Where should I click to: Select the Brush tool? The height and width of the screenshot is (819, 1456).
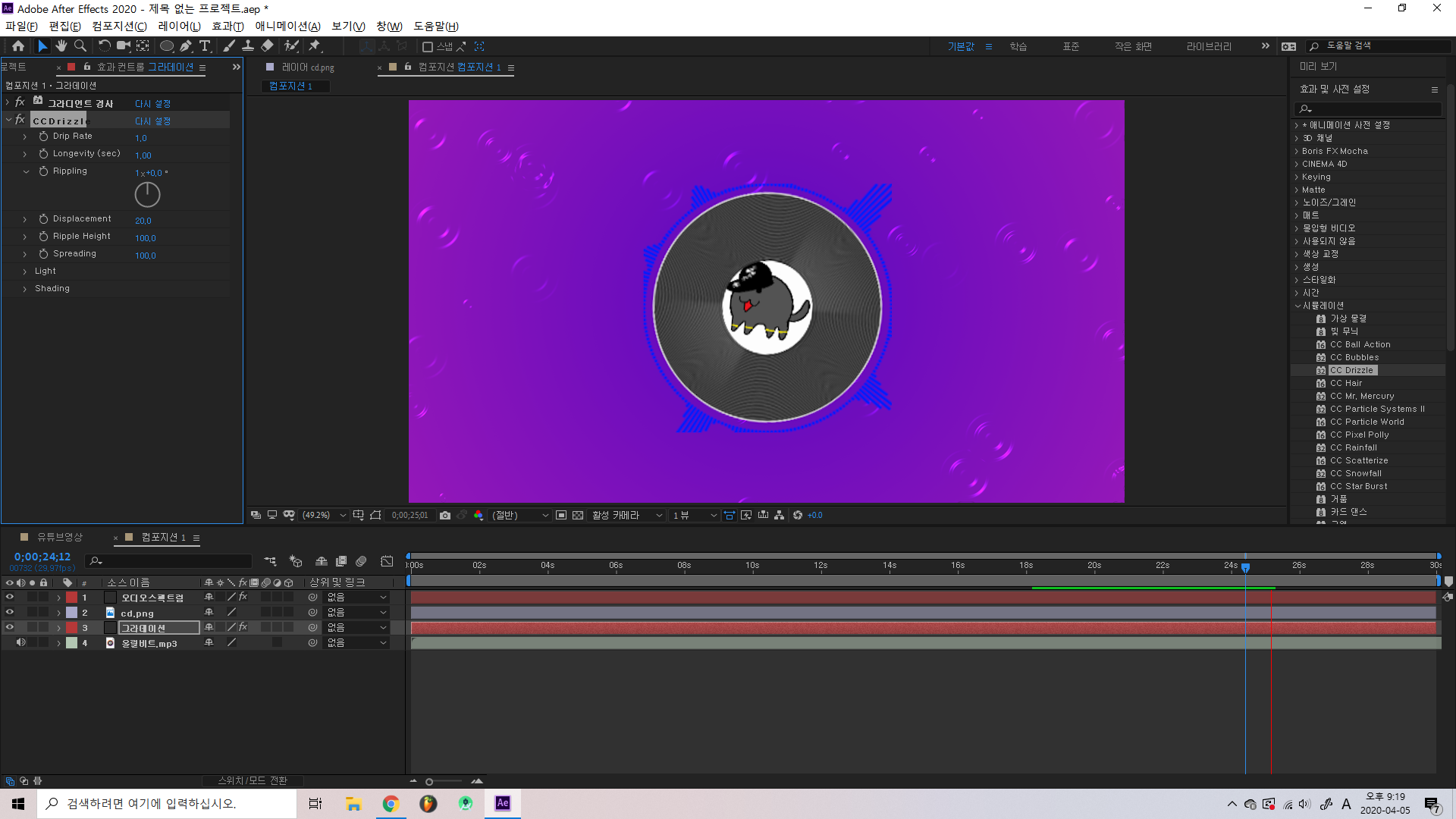pyautogui.click(x=229, y=46)
